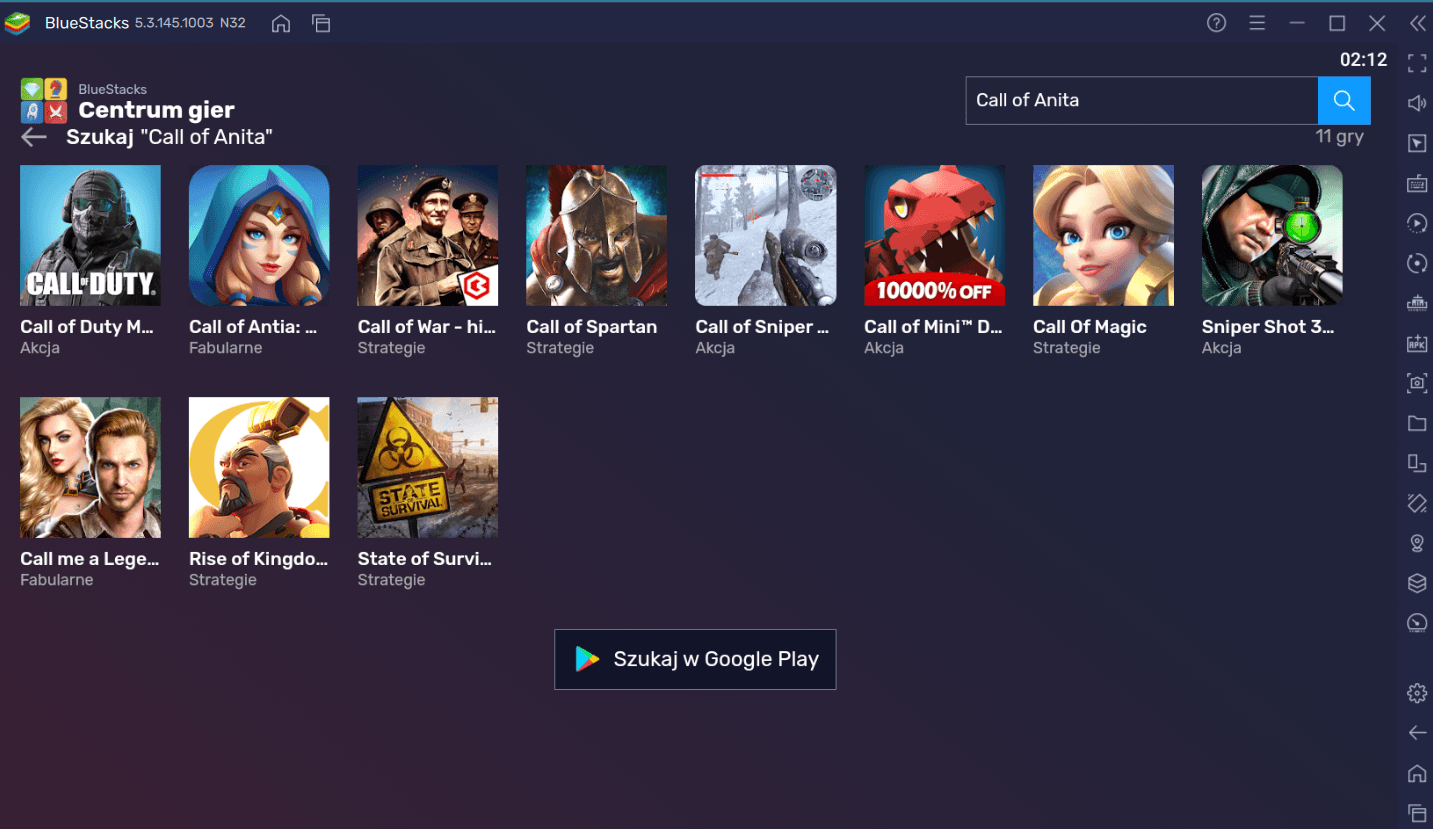
Task: Click the Call of Antia: ... title text
Action: (253, 327)
